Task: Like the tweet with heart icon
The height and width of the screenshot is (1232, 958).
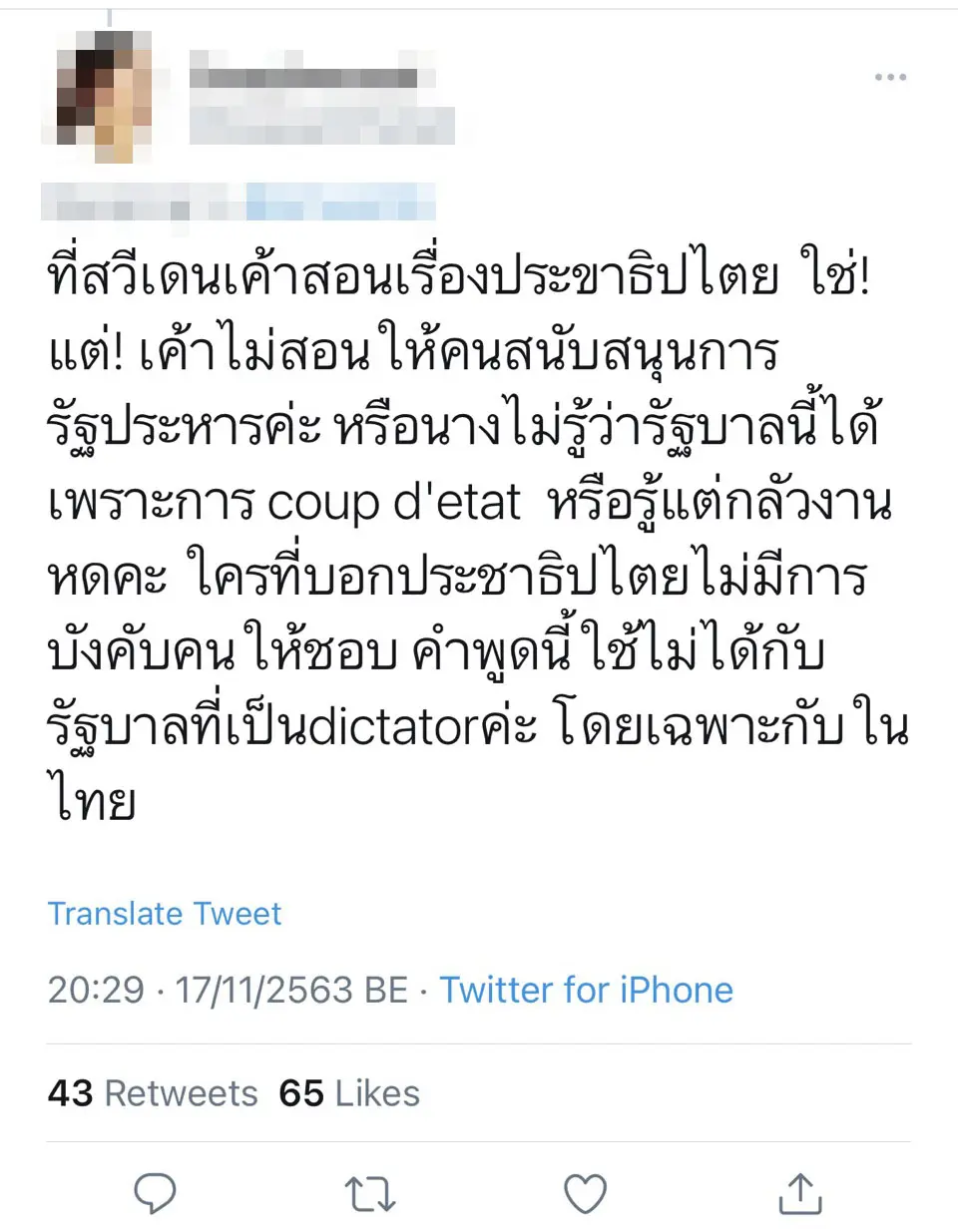Action: [585, 1193]
